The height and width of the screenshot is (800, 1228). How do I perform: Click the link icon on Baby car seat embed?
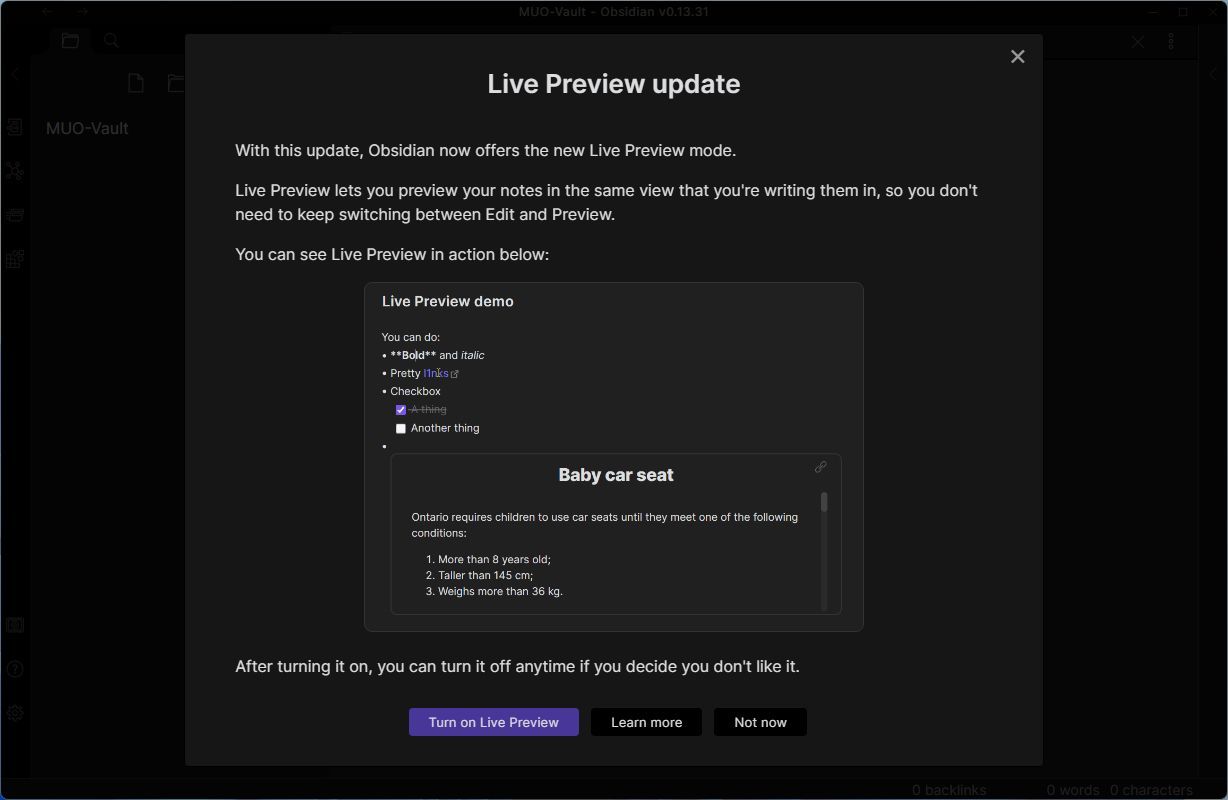820,466
